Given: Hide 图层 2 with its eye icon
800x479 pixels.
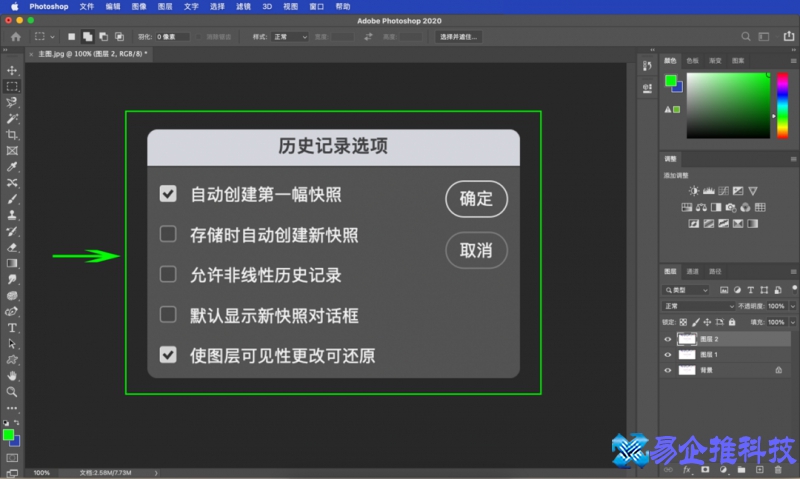Looking at the screenshot, I should [668, 339].
